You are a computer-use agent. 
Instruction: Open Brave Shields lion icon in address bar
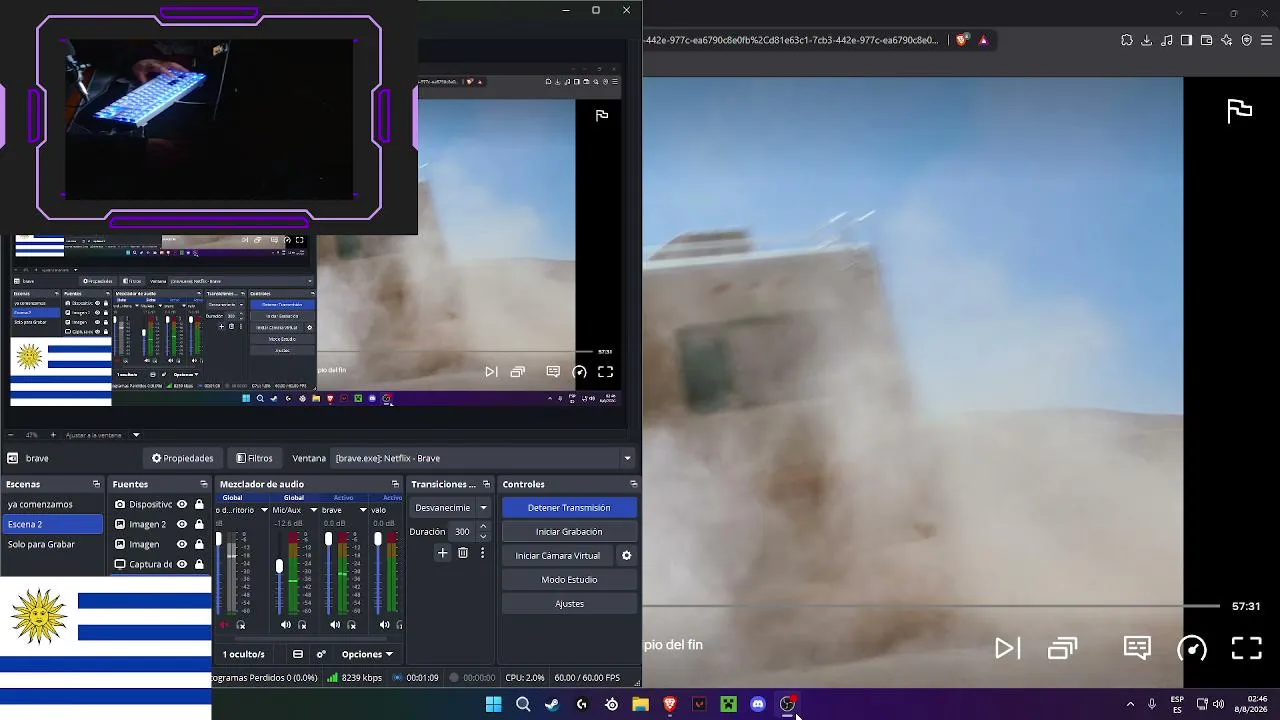pyautogui.click(x=962, y=40)
